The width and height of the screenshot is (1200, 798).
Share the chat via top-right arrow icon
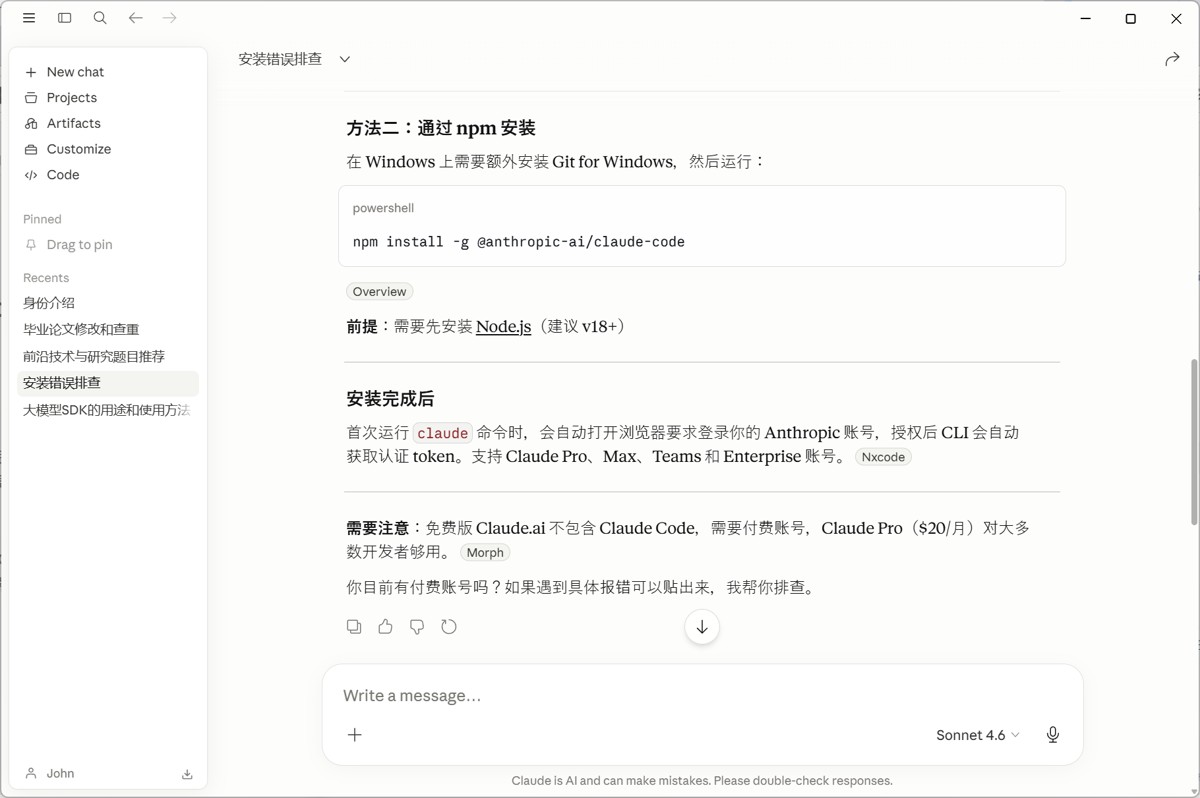tap(1172, 59)
